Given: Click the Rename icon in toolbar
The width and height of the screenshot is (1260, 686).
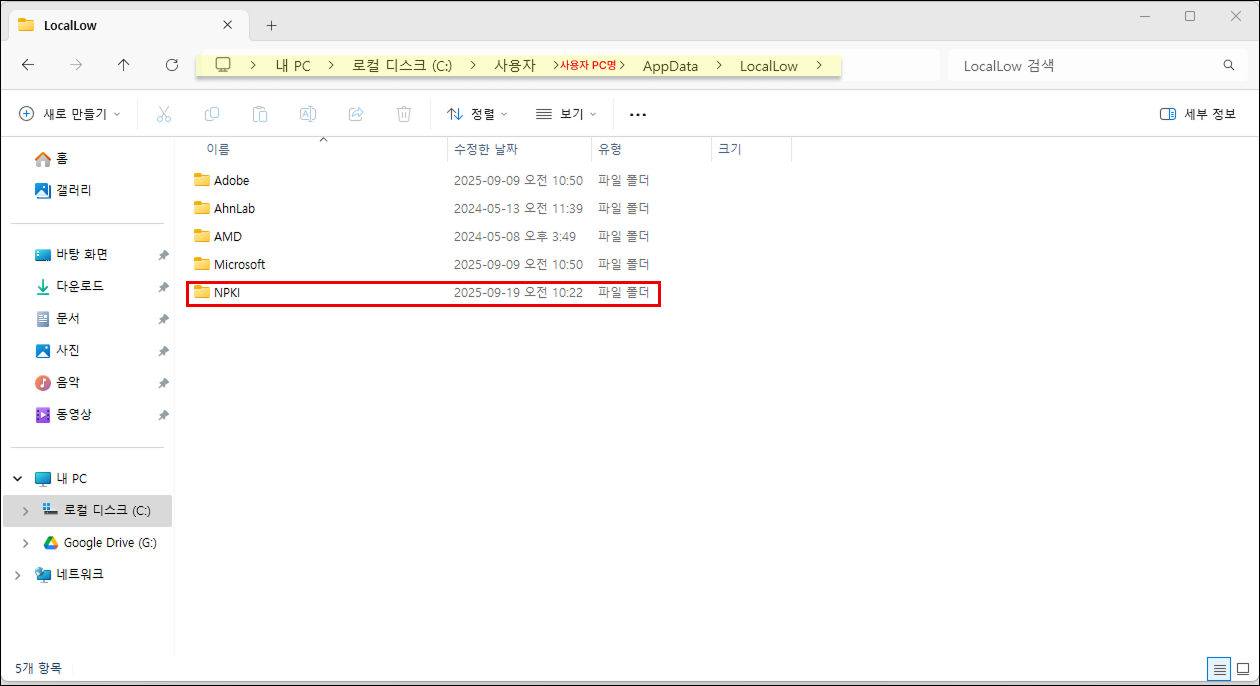Looking at the screenshot, I should (x=308, y=114).
